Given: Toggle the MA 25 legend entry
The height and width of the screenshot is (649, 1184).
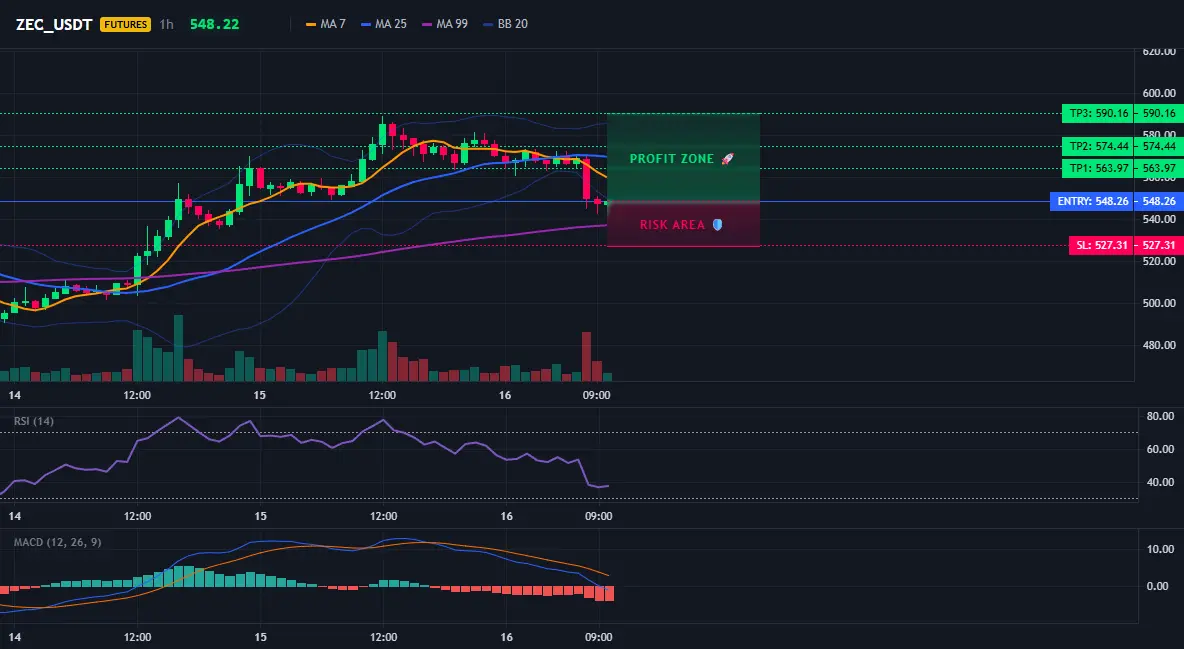Looking at the screenshot, I should (384, 24).
